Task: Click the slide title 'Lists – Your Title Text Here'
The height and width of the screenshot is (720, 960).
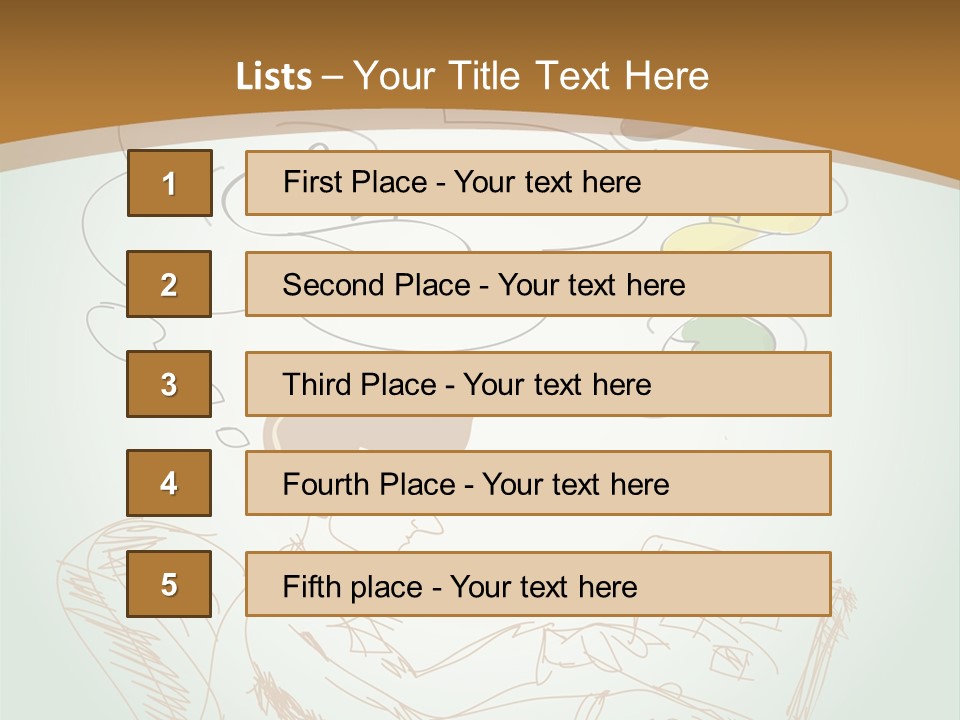Action: (472, 77)
